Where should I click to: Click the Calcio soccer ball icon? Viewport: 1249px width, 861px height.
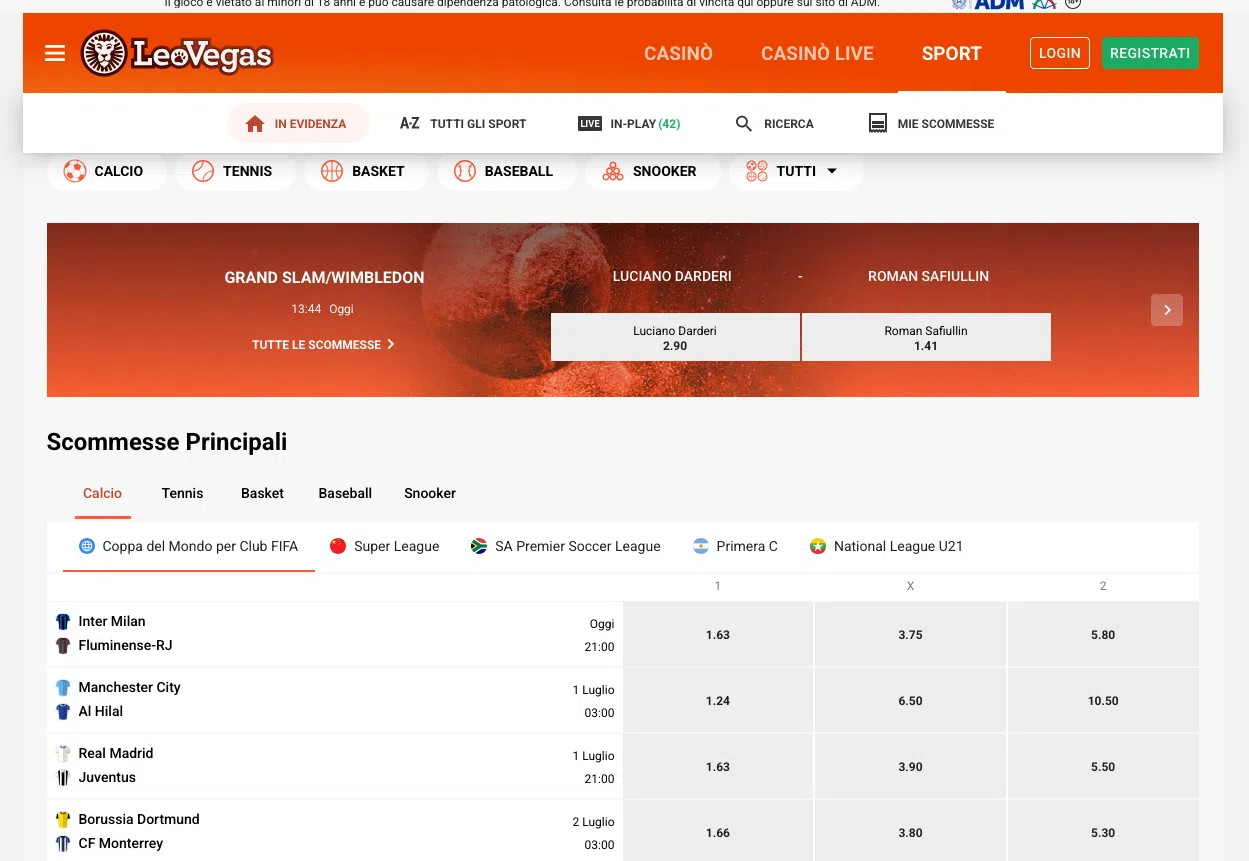pos(75,171)
